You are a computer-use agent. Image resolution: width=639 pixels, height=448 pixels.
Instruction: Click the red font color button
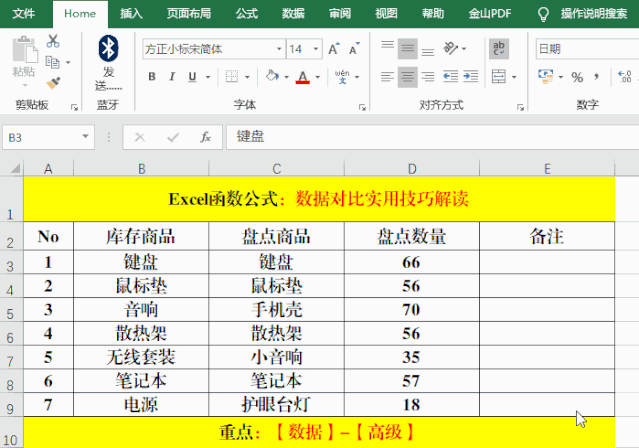pyautogui.click(x=302, y=77)
